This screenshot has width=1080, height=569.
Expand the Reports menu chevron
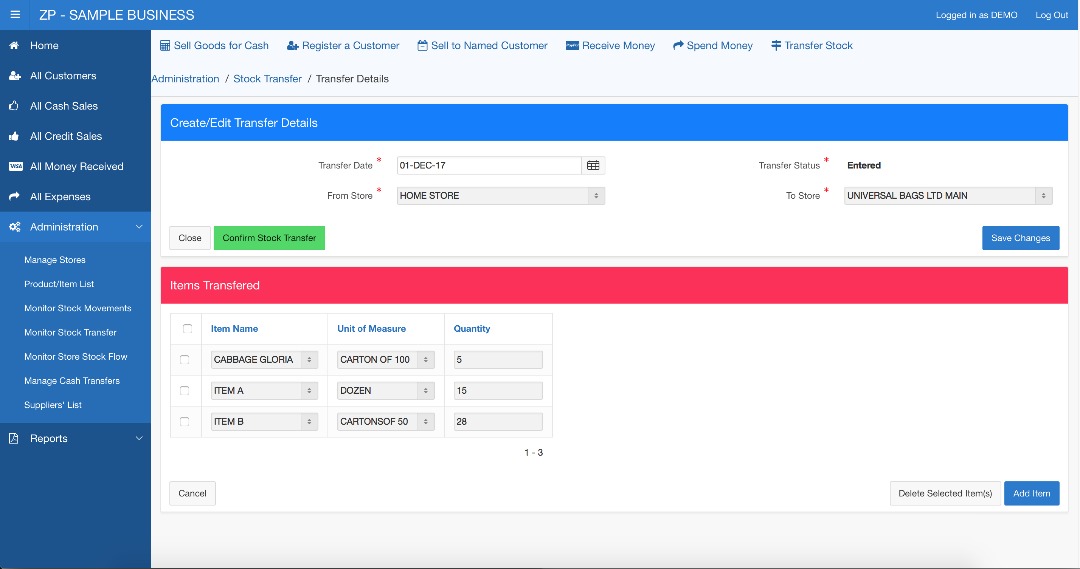139,438
